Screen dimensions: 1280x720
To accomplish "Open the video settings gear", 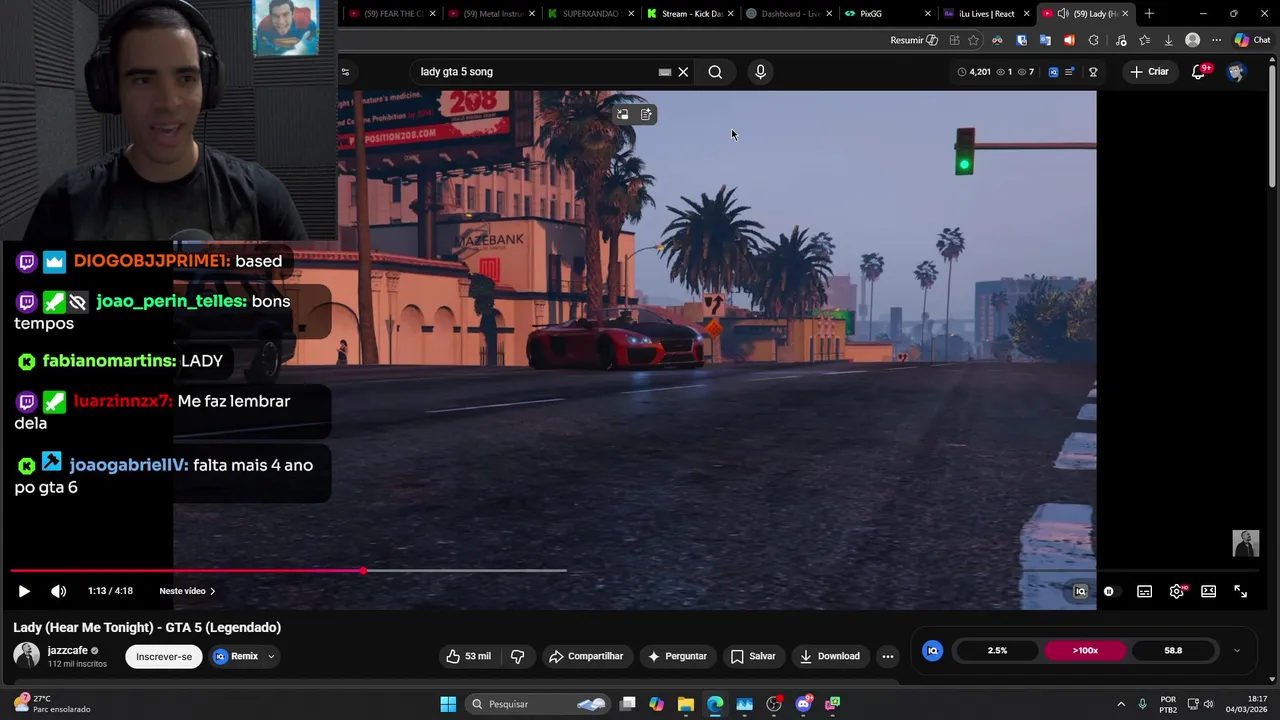I will pos(1177,592).
